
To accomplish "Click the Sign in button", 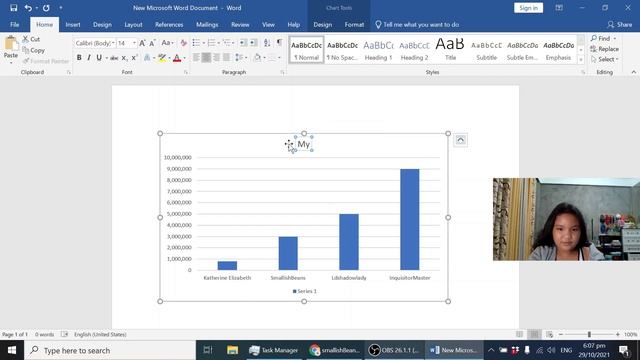I will tap(528, 8).
